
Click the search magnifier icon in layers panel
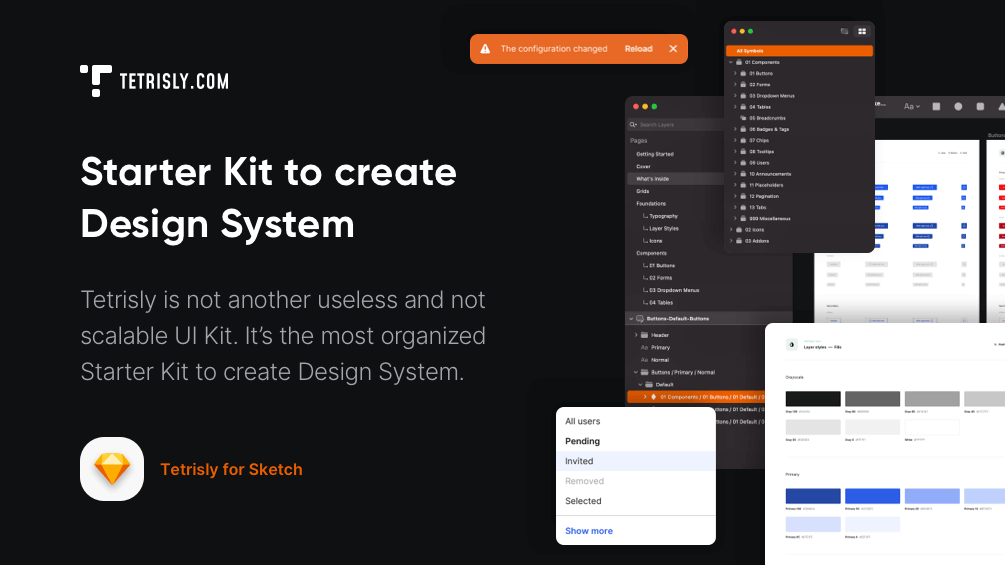click(633, 125)
